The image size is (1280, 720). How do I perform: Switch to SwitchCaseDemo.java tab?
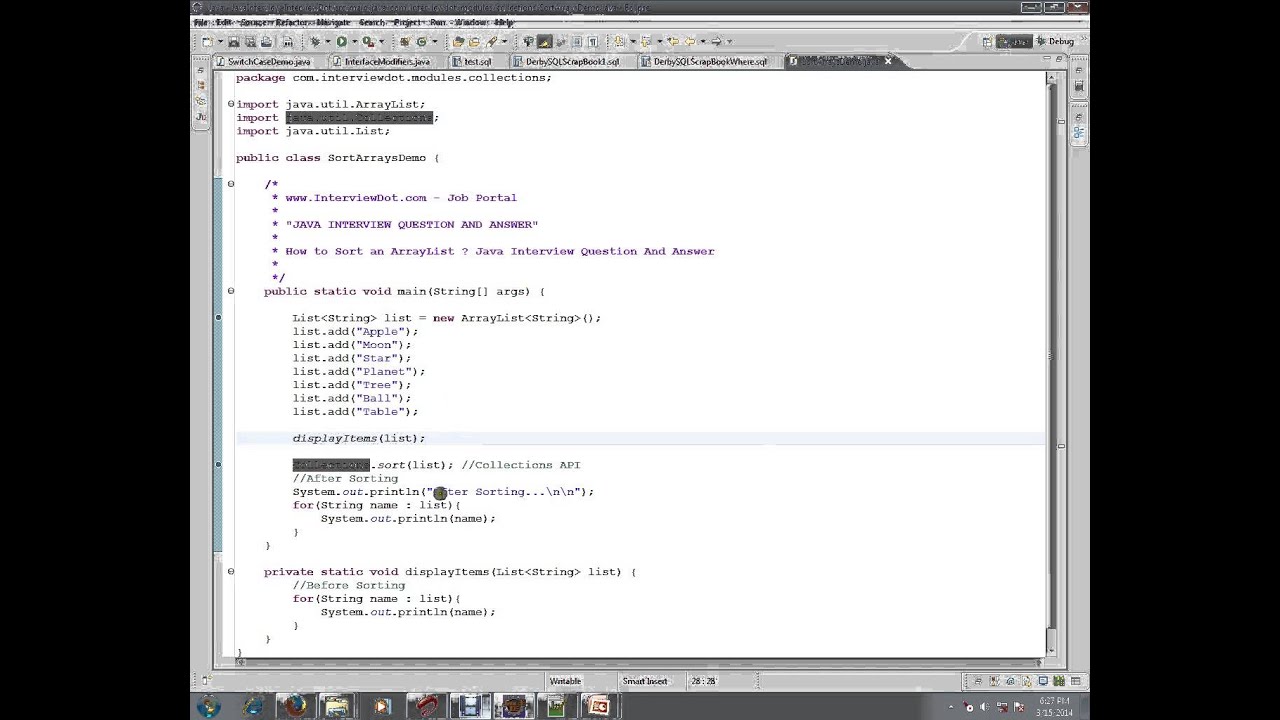(268, 62)
